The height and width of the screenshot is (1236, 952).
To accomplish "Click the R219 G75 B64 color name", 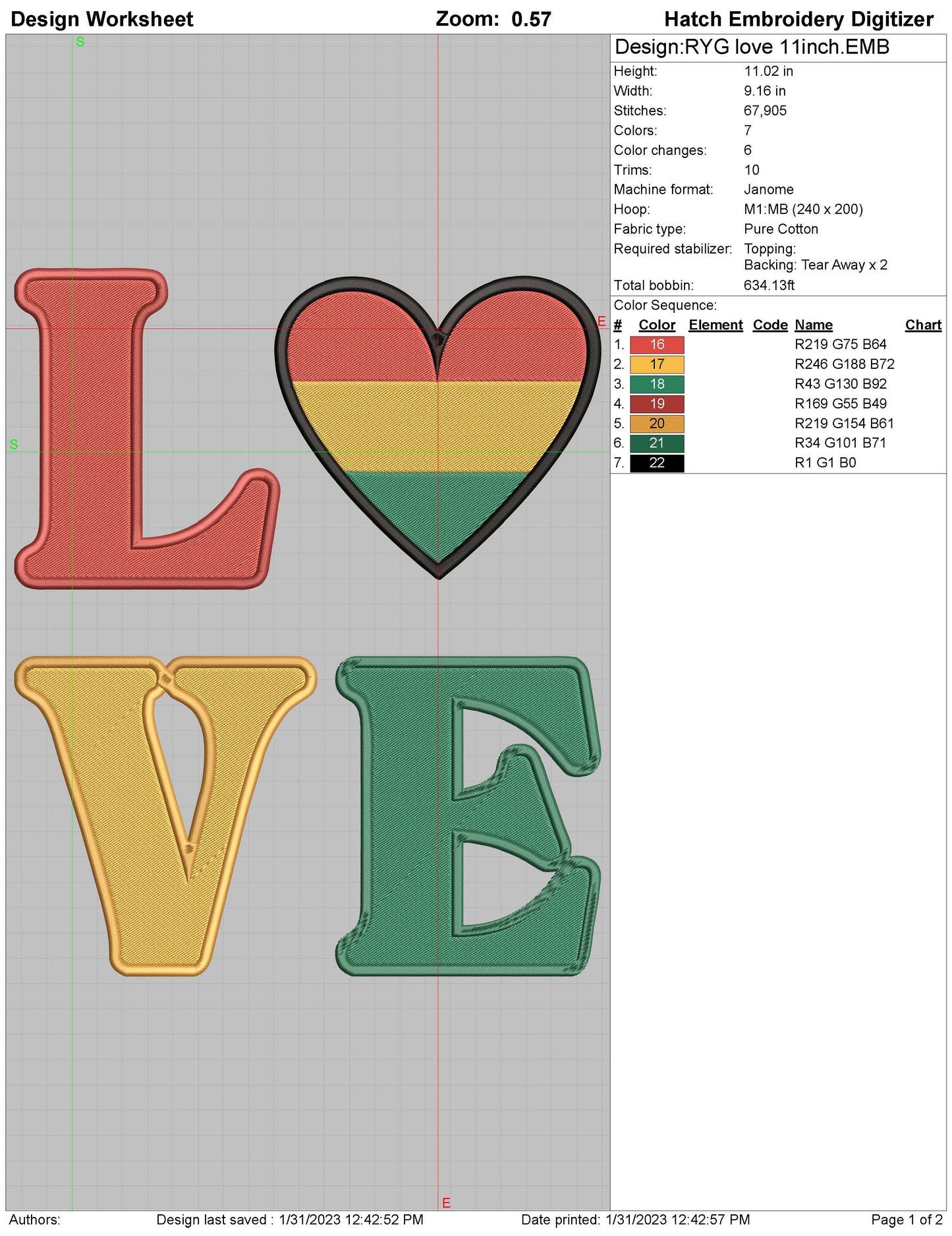I will point(840,345).
